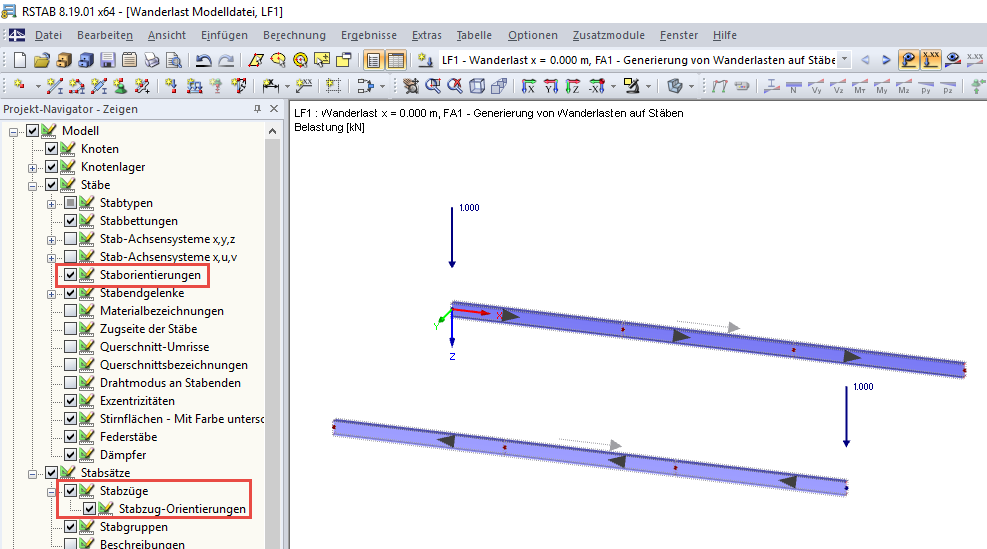Collapse the Stäbe tree node

32,186
